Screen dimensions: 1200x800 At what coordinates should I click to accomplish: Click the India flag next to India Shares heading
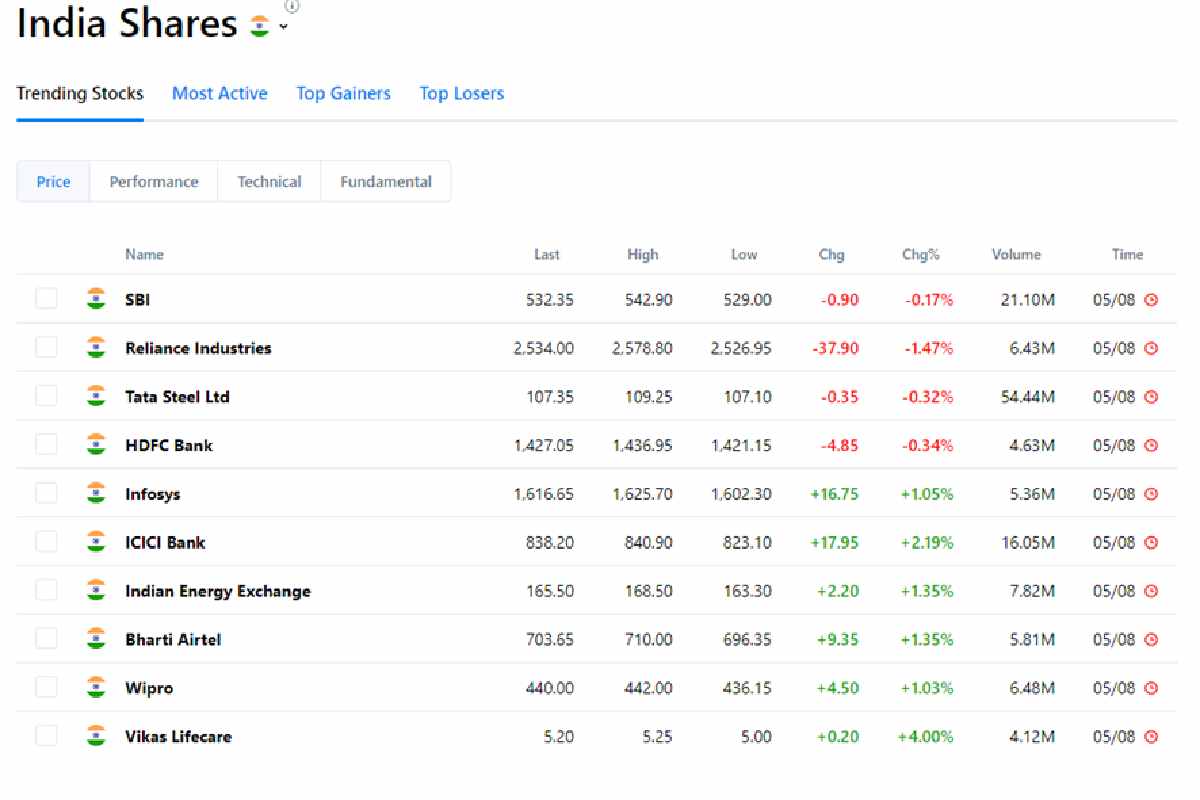pyautogui.click(x=260, y=26)
